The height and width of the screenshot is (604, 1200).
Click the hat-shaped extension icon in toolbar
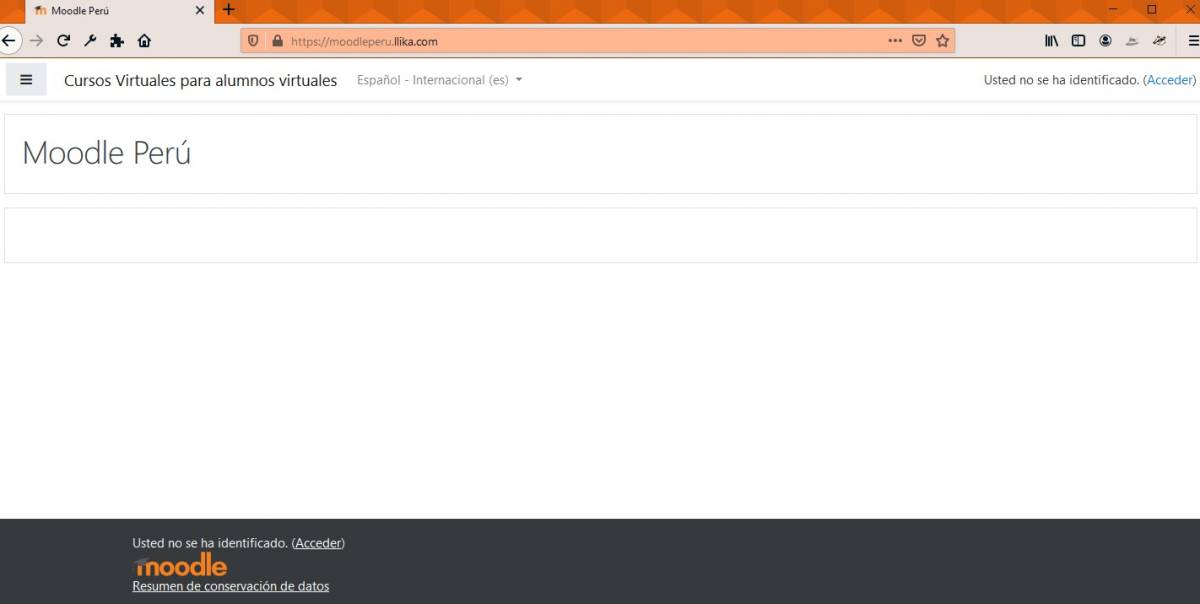coord(1132,41)
